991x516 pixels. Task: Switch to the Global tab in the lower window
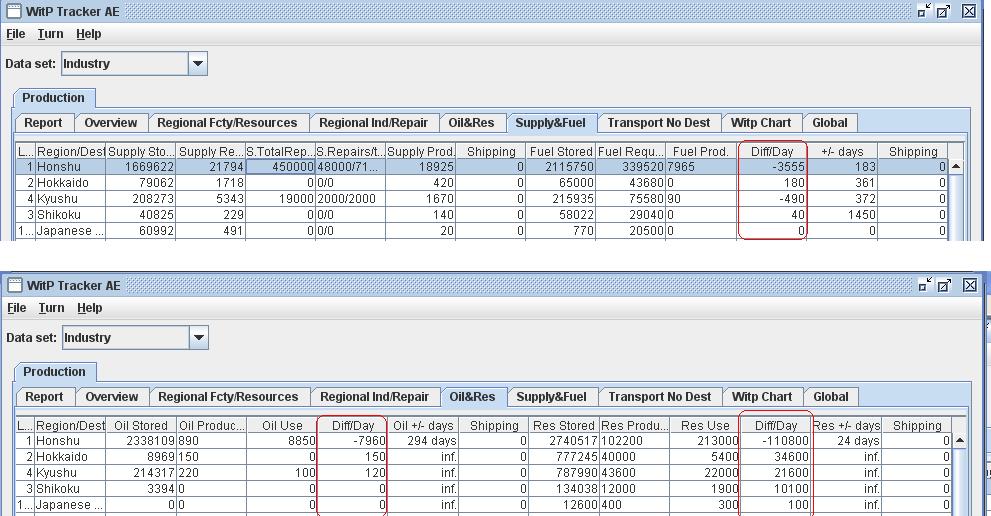(830, 396)
